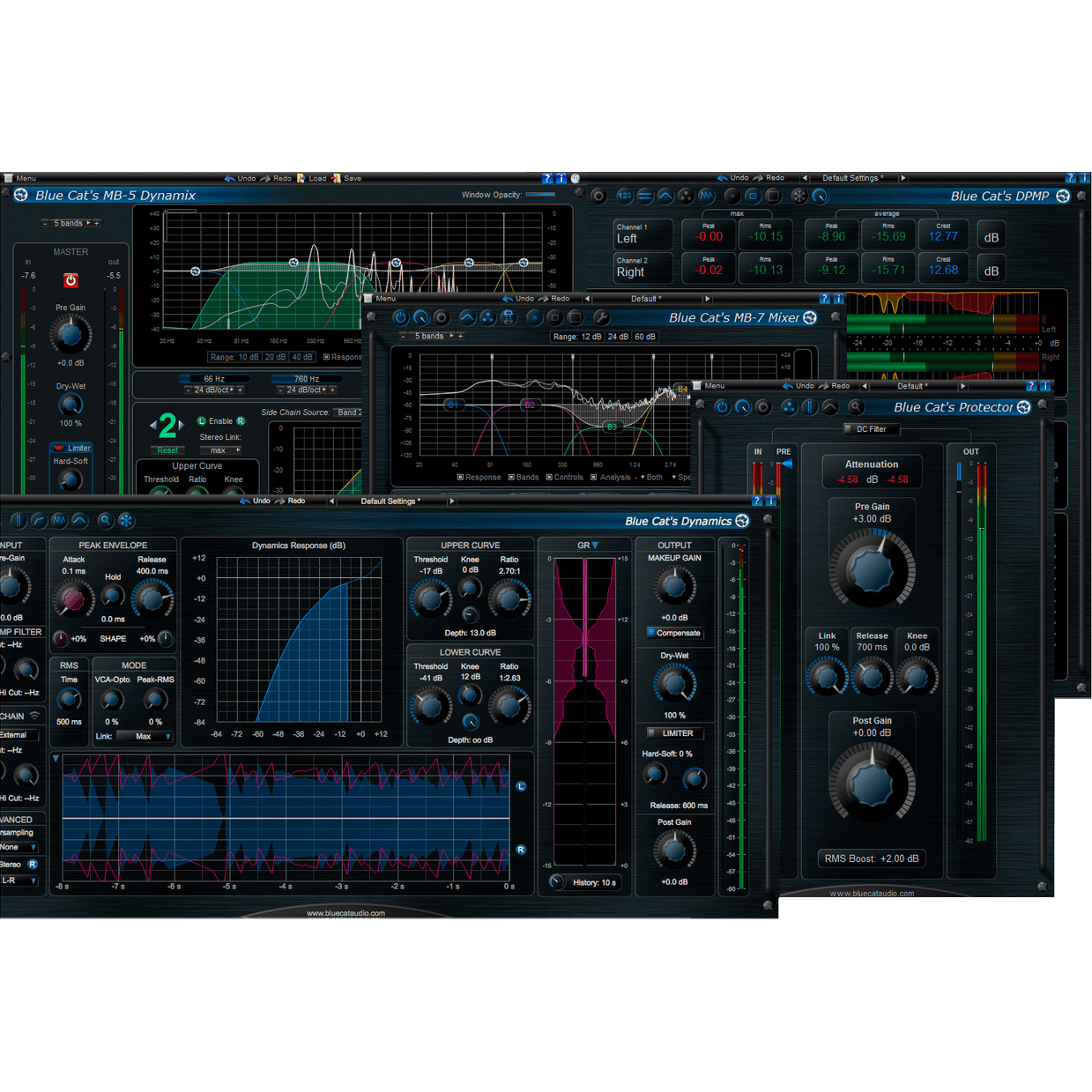Click DPMP snowflake freeze icon
Viewport: 1092px width, 1092px height.
(x=799, y=196)
